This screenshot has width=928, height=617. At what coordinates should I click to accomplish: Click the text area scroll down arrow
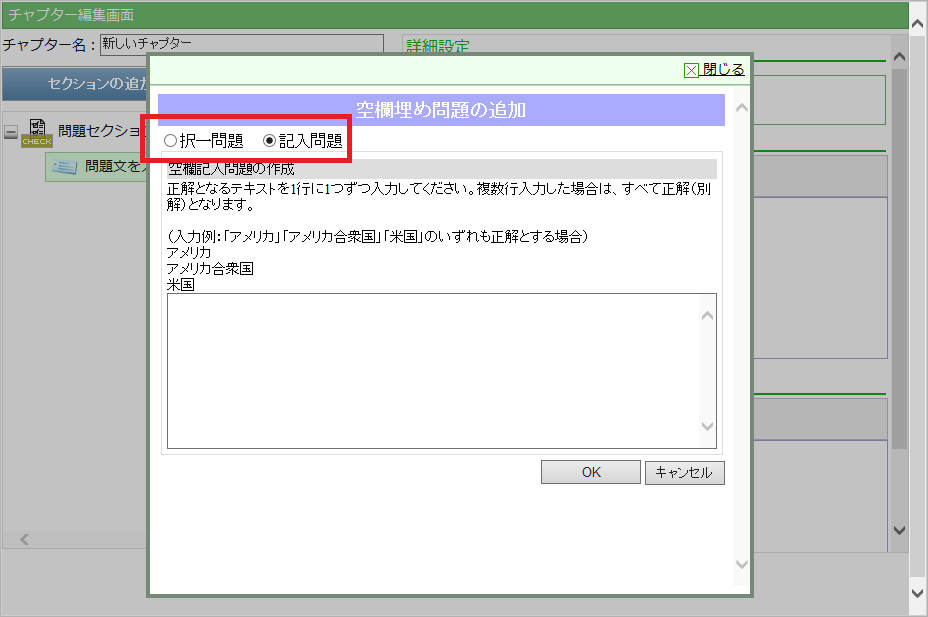pyautogui.click(x=707, y=426)
